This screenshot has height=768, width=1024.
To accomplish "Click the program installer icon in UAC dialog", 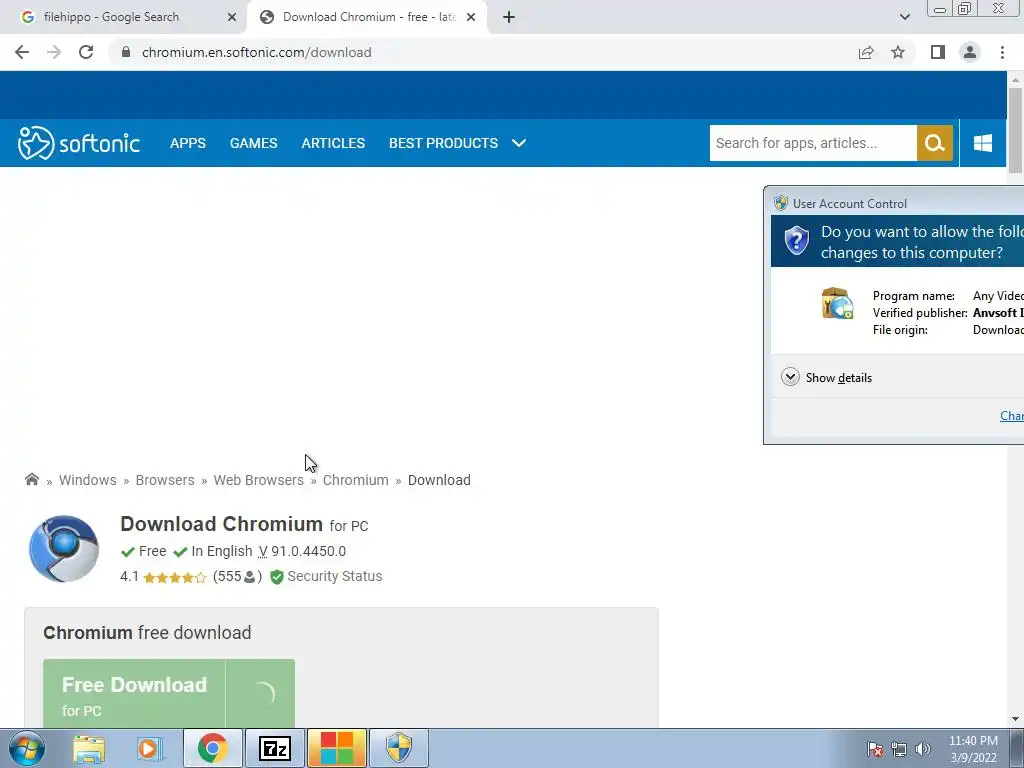I will (837, 304).
